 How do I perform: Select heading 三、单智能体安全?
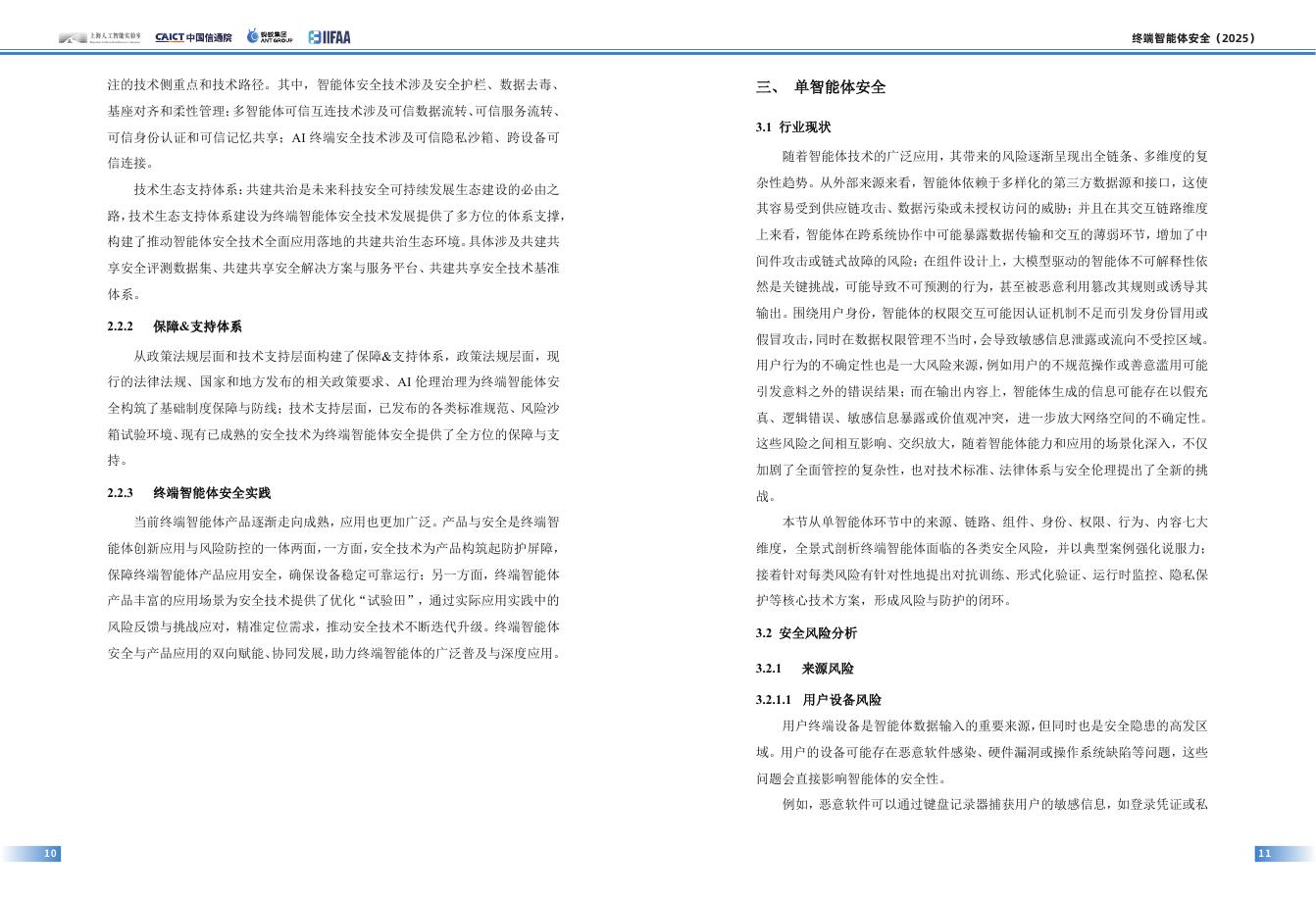[x=818, y=87]
